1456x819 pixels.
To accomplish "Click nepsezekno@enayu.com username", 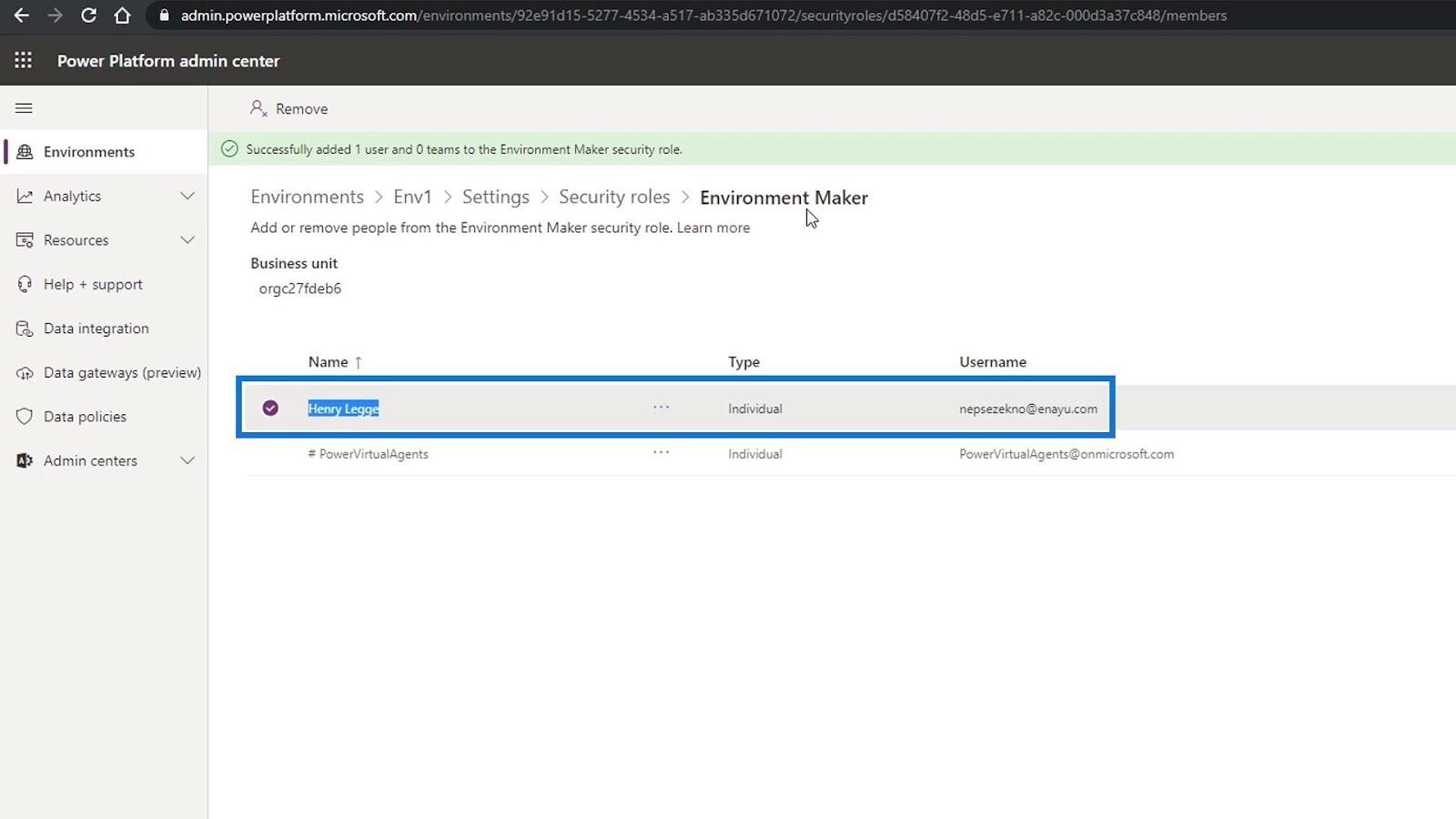I will 1028,409.
